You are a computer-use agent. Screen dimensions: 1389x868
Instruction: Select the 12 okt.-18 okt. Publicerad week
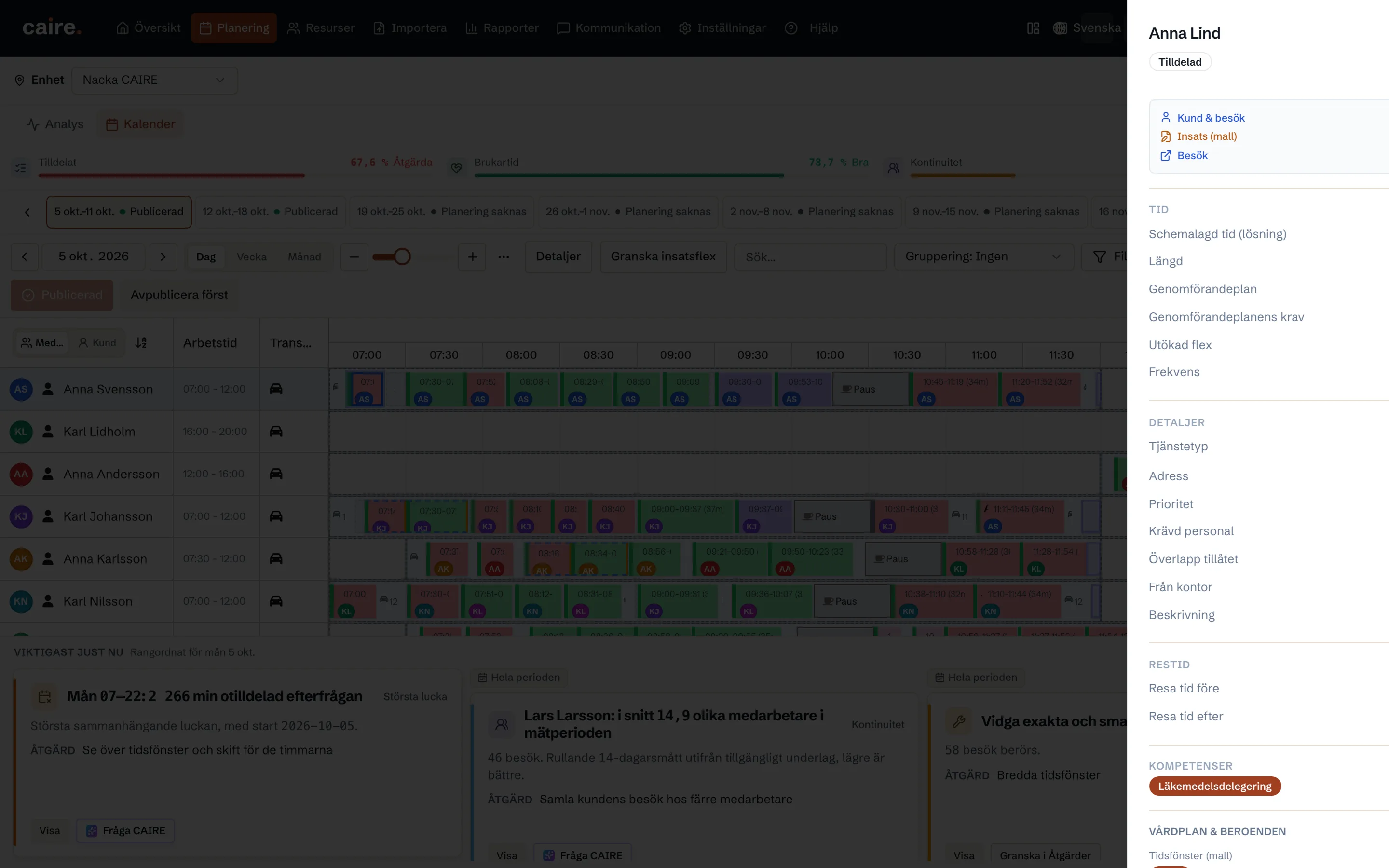270,212
